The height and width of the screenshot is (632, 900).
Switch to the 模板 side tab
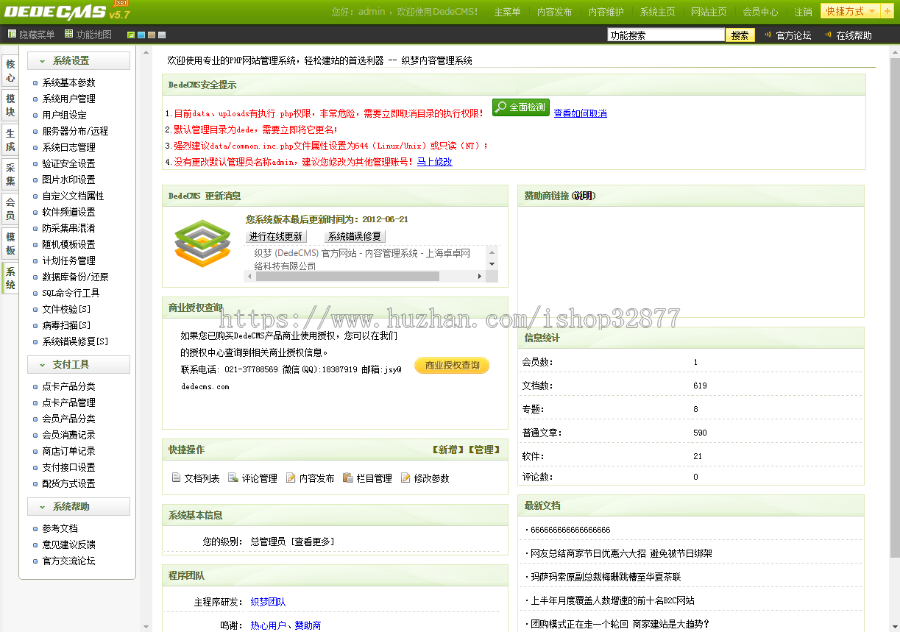10,243
